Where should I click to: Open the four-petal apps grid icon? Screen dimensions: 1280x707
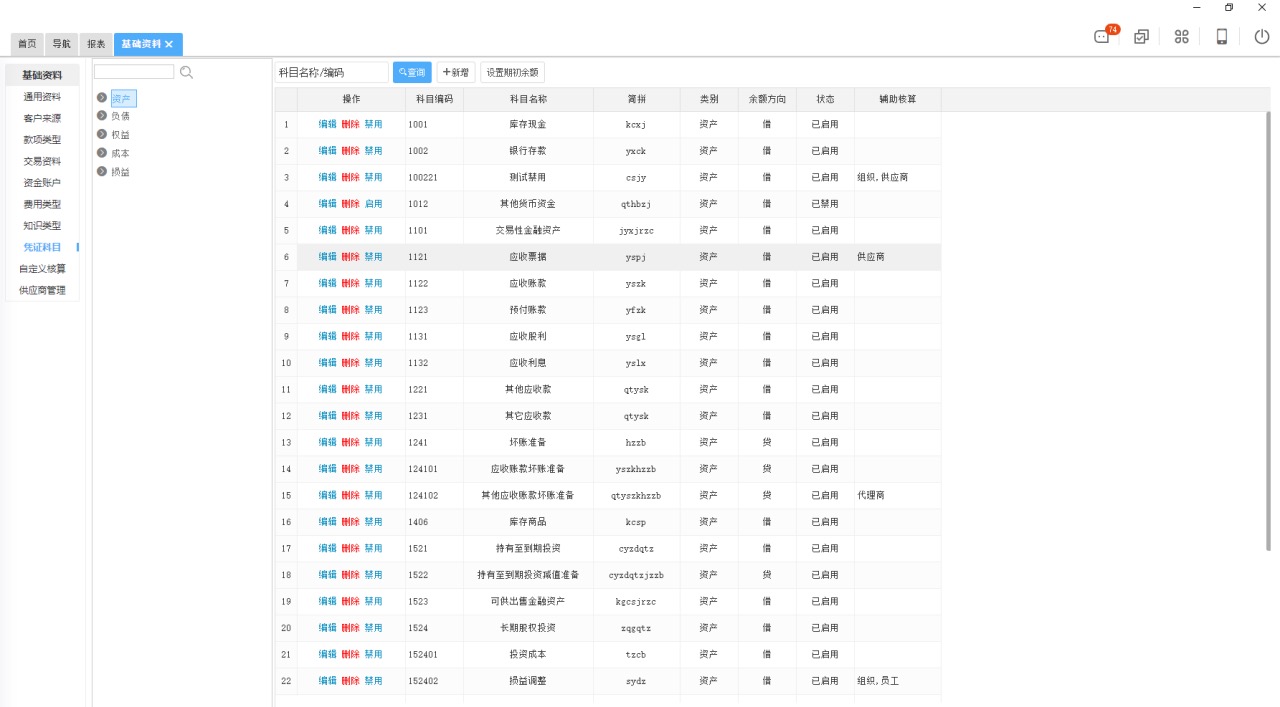coord(1181,37)
